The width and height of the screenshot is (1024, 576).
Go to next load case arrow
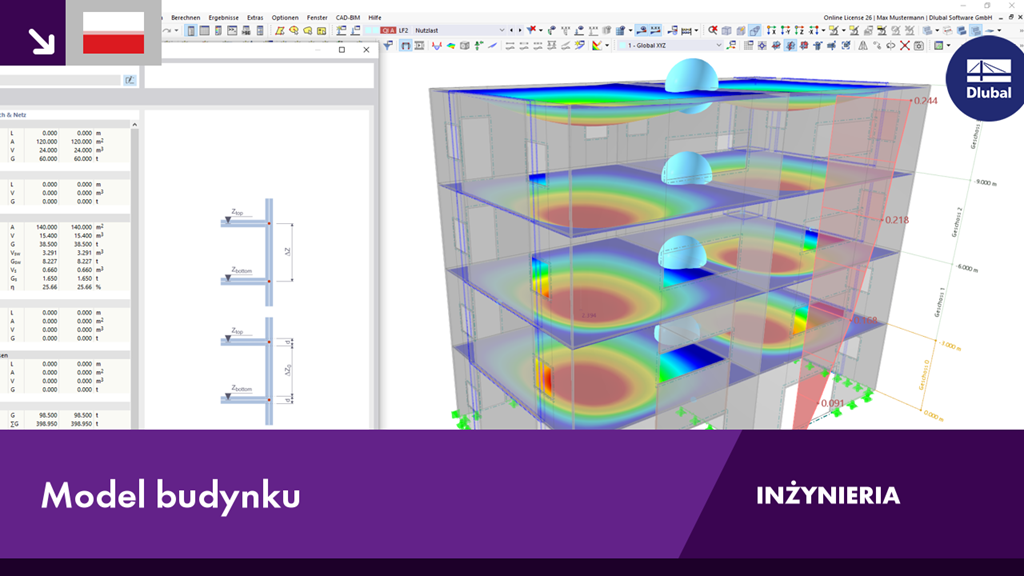pos(520,30)
